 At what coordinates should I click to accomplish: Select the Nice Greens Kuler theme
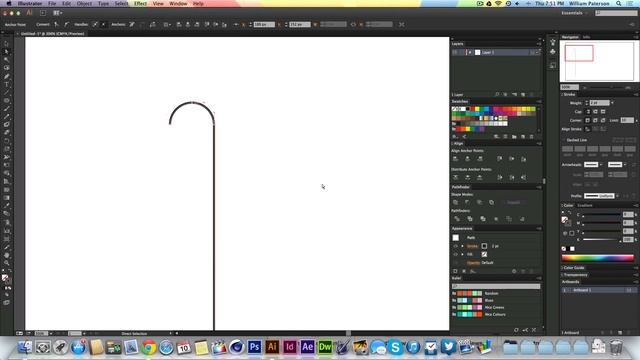click(496, 307)
